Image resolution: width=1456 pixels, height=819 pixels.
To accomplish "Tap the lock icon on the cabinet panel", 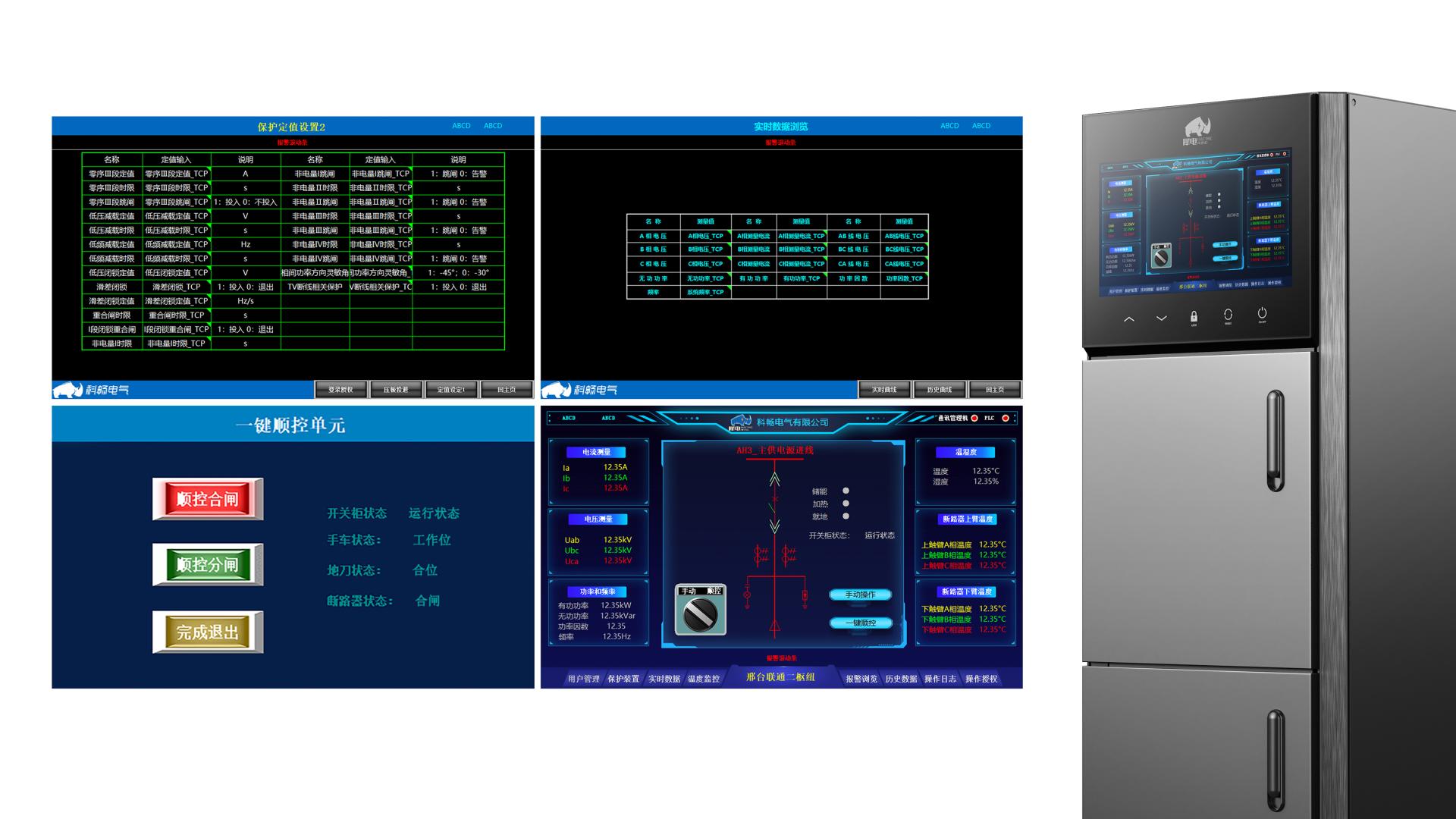I will point(1194,317).
